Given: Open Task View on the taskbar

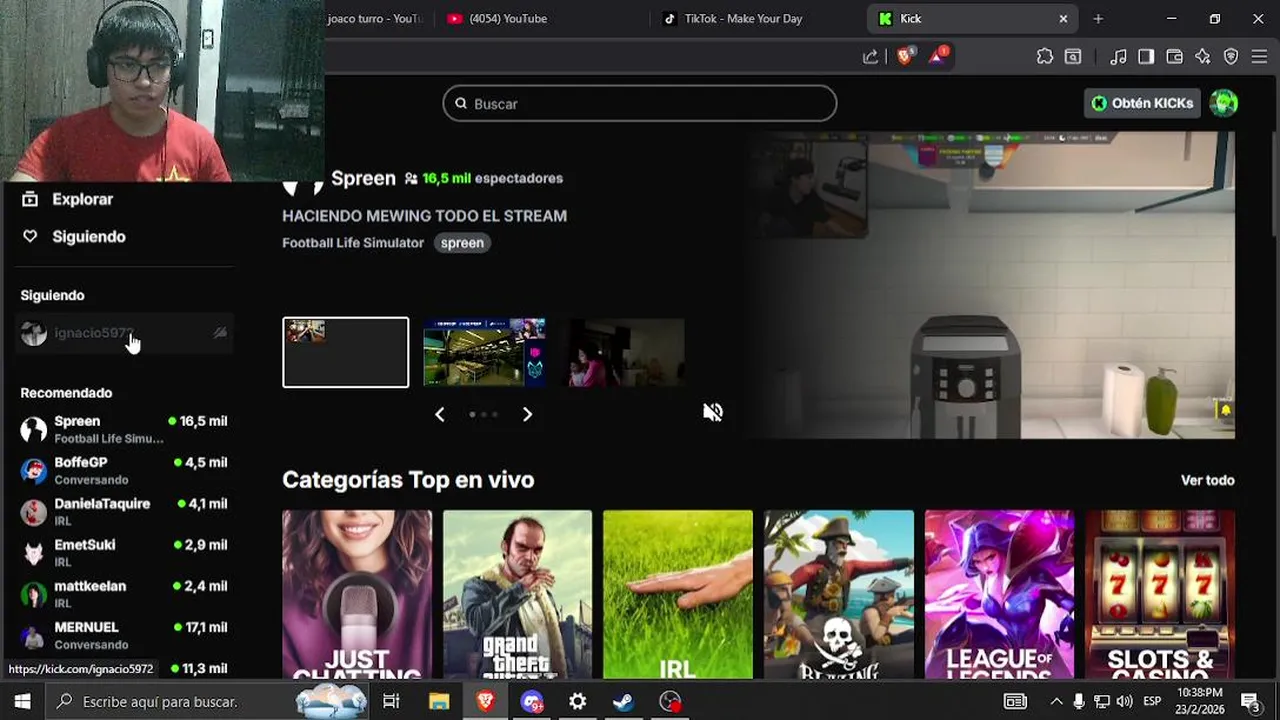Looking at the screenshot, I should point(391,702).
